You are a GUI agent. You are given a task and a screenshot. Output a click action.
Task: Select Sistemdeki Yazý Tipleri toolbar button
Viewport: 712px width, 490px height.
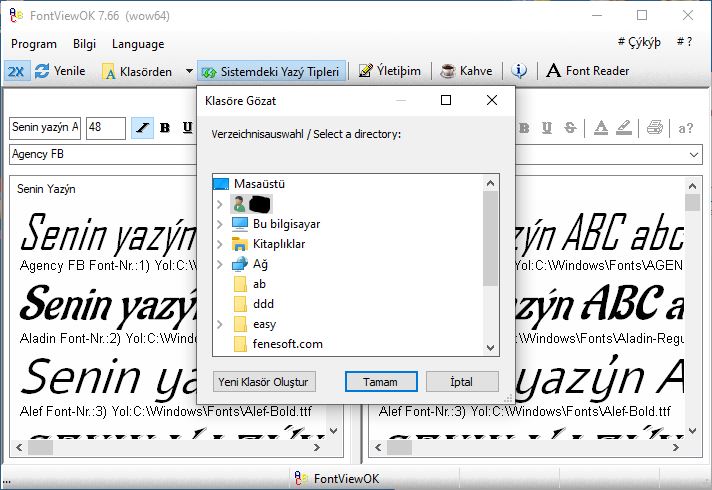coord(271,71)
